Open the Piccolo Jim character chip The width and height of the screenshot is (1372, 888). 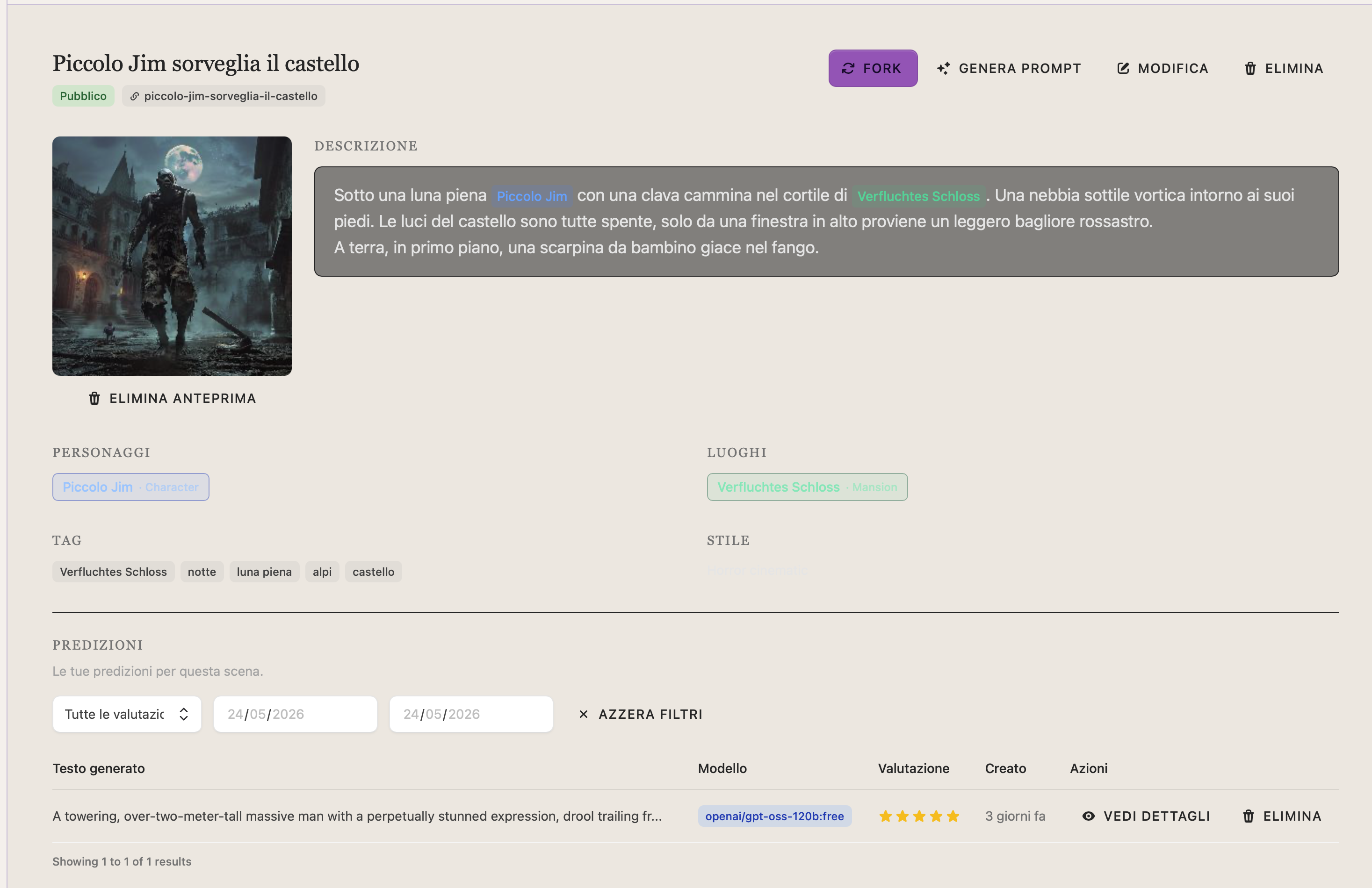point(131,487)
